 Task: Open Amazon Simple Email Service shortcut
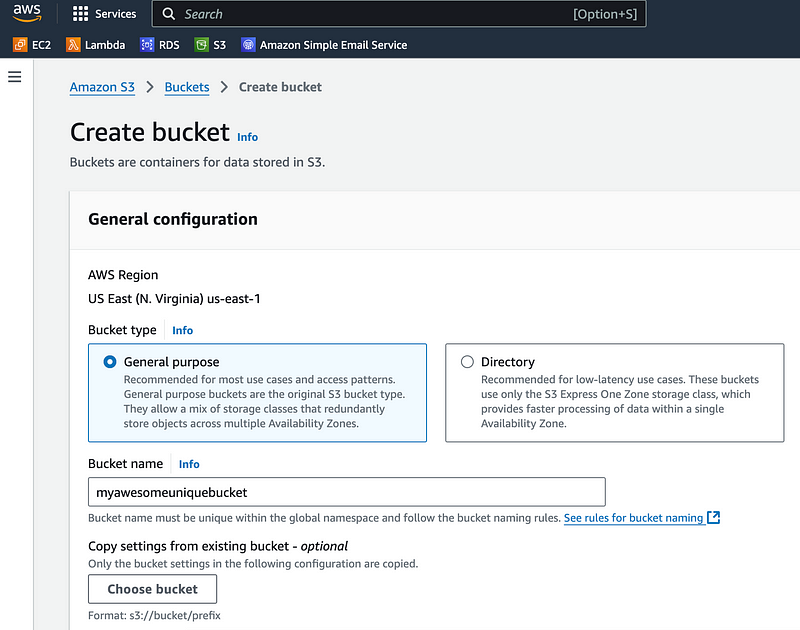(324, 45)
